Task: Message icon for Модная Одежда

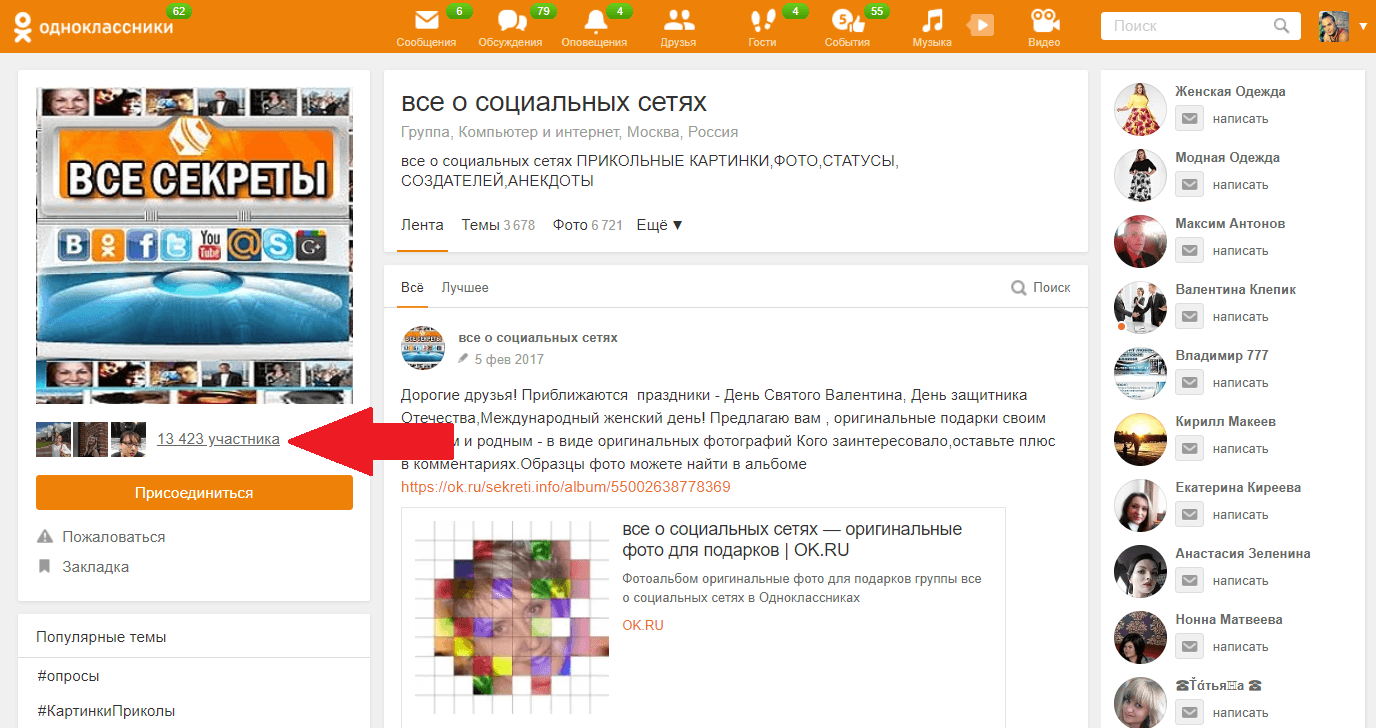Action: [1189, 185]
